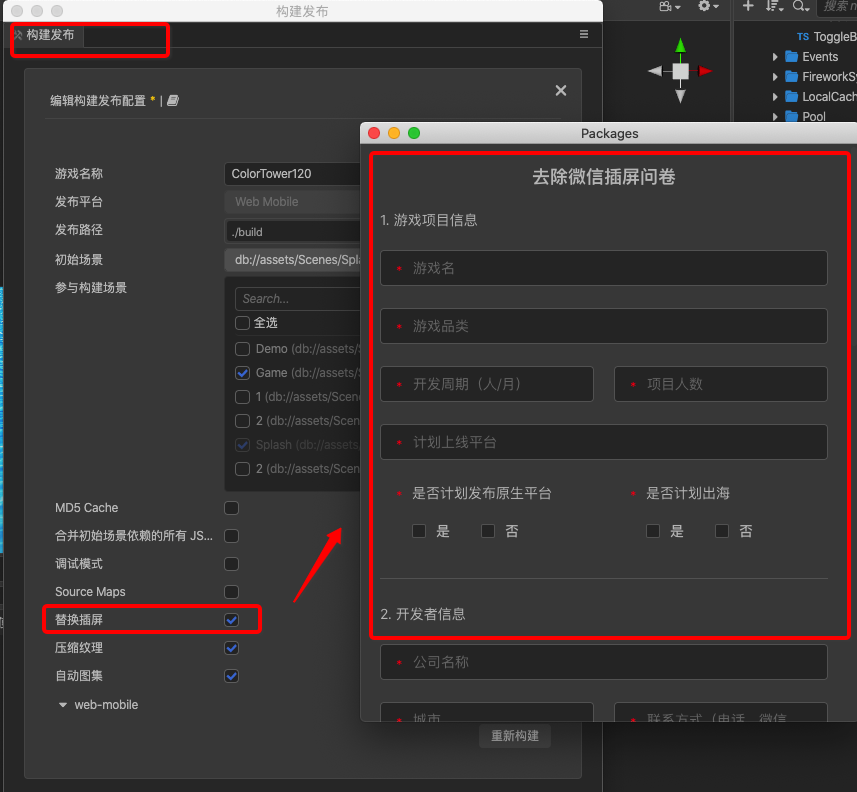Image resolution: width=857 pixels, height=792 pixels.
Task: Check 是 under 是否计划出海
Action: pos(653,531)
